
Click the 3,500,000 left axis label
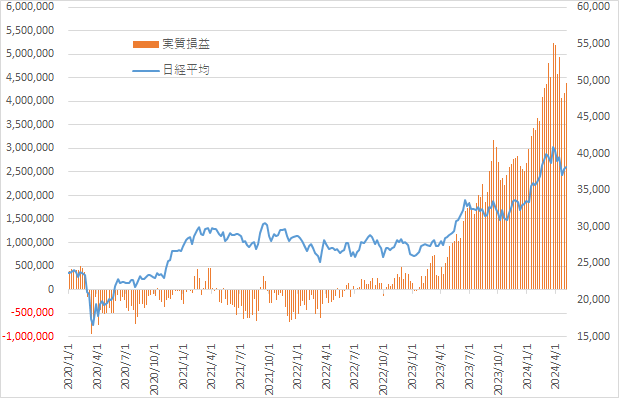(30, 124)
